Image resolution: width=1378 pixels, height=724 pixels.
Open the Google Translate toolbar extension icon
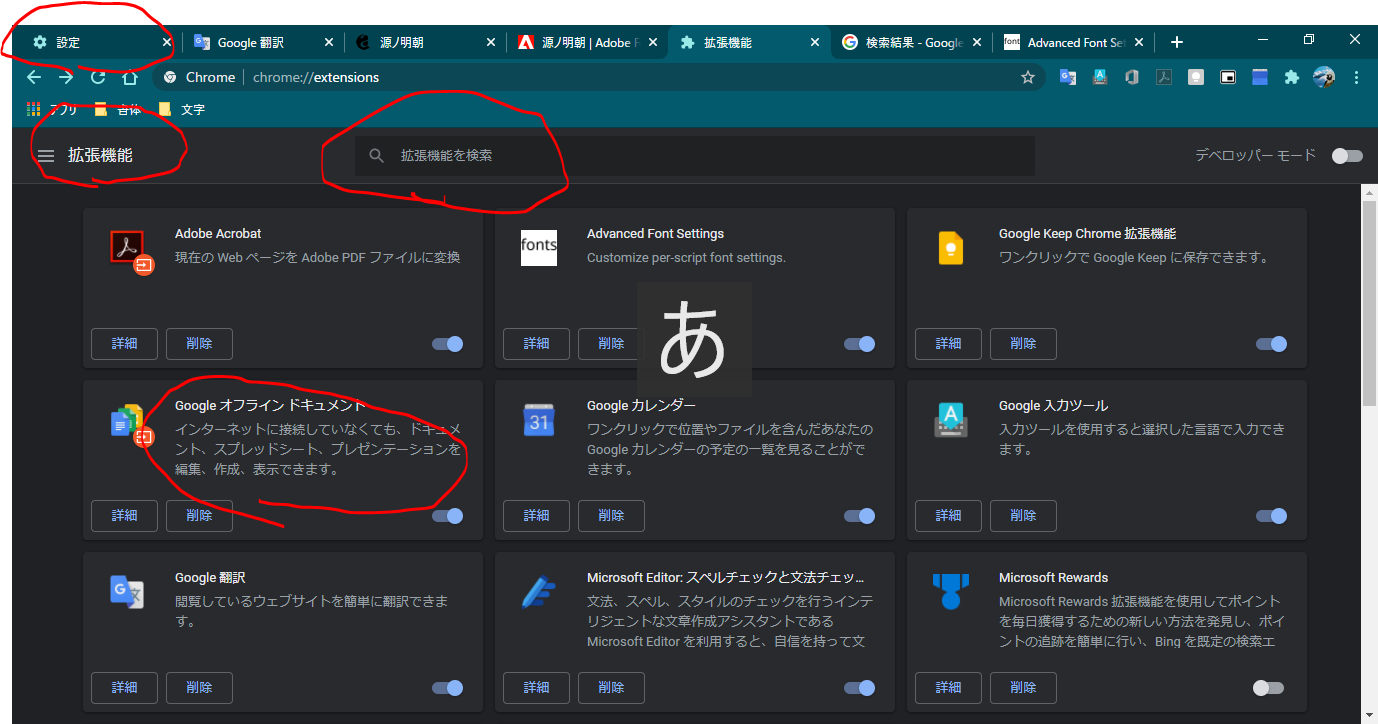click(1067, 77)
